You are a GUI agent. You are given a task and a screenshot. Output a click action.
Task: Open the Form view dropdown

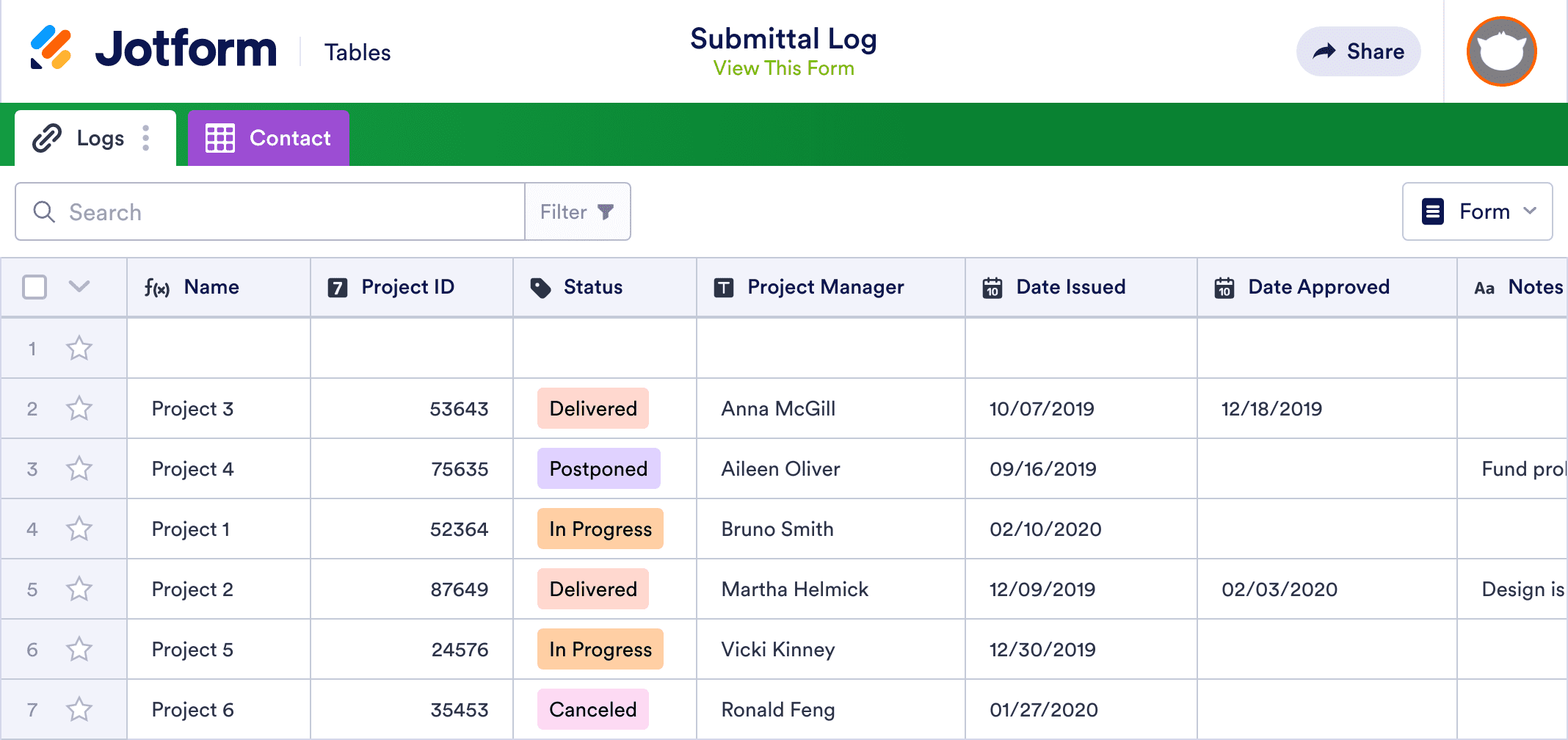(x=1477, y=211)
